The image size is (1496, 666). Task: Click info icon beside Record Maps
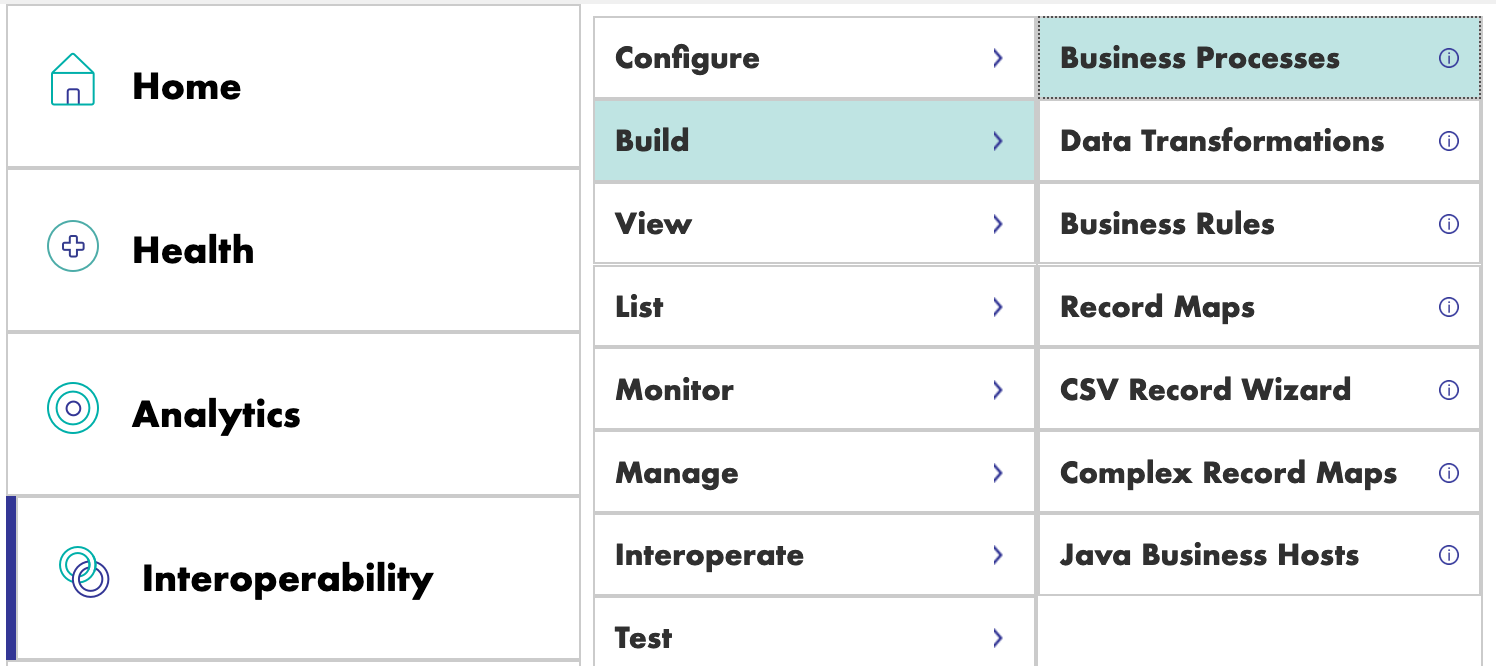pyautogui.click(x=1448, y=307)
